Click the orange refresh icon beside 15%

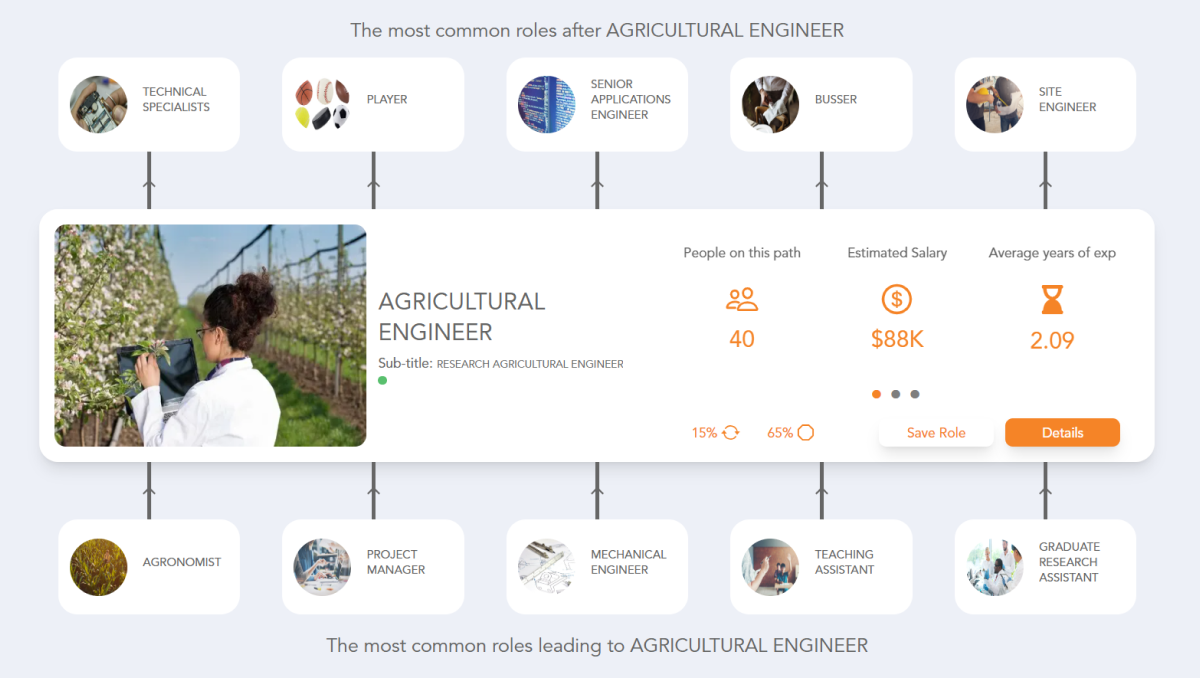(729, 432)
